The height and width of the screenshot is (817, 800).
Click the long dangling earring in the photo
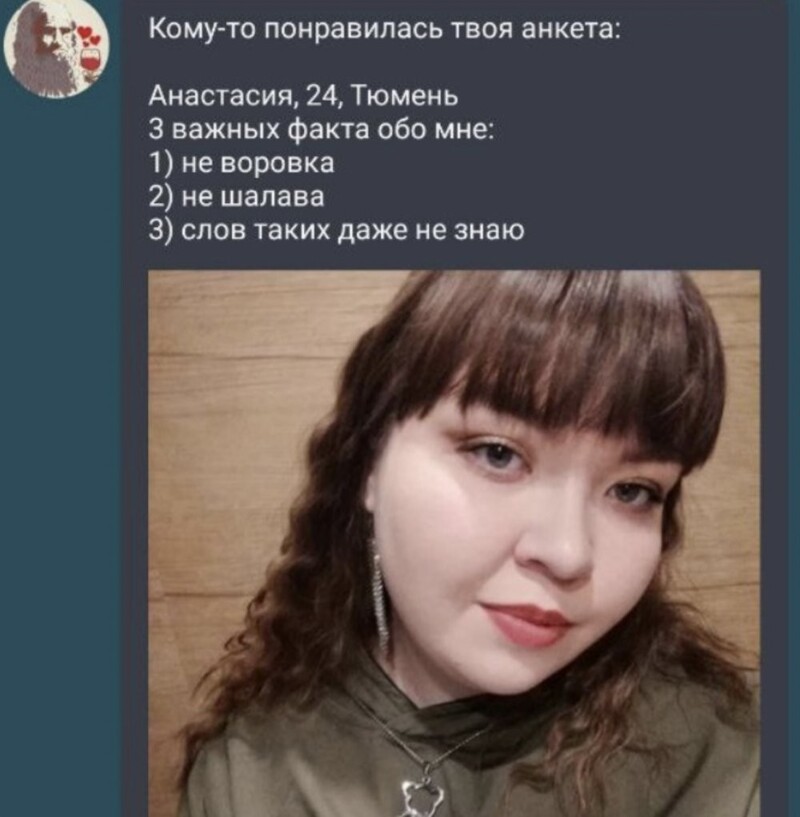click(381, 597)
